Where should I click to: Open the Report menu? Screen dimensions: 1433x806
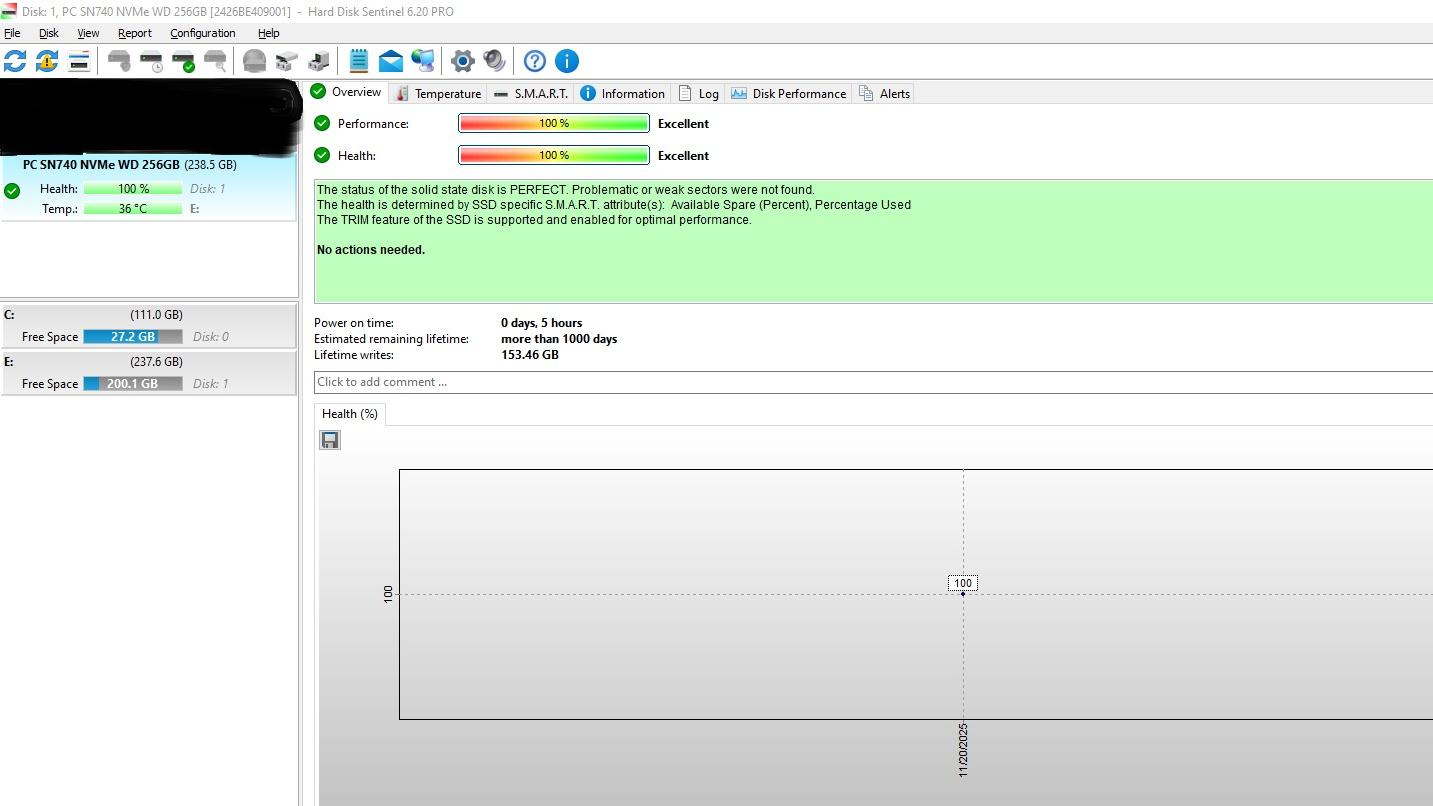134,33
